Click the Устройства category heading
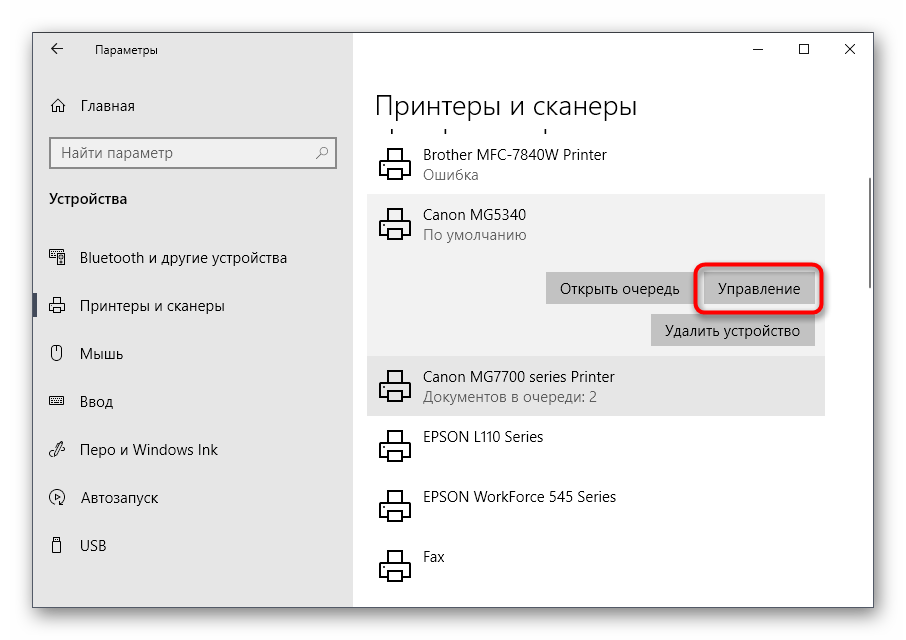The height and width of the screenshot is (640, 906). [x=88, y=199]
